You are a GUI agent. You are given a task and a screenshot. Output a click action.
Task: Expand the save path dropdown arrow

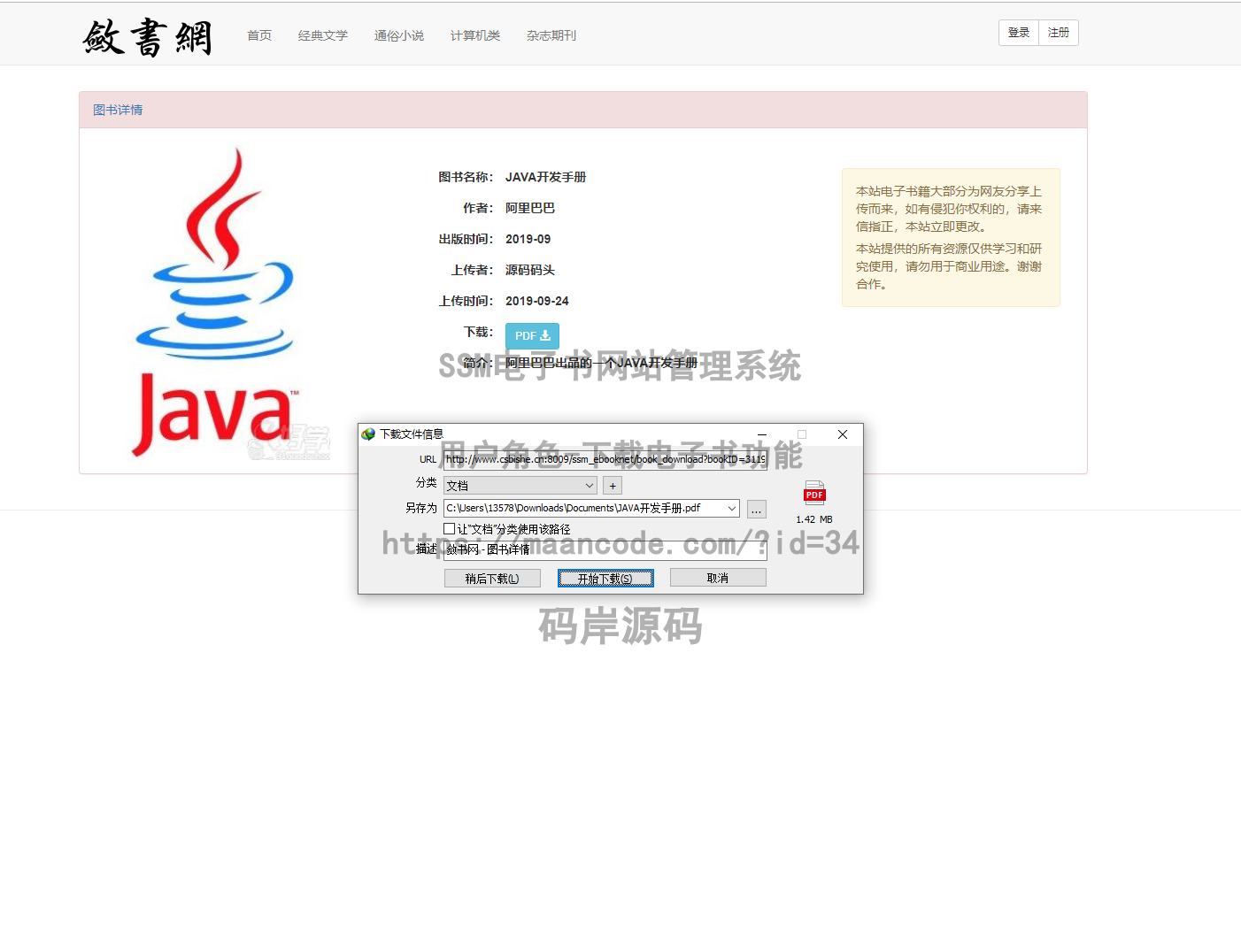(x=732, y=508)
